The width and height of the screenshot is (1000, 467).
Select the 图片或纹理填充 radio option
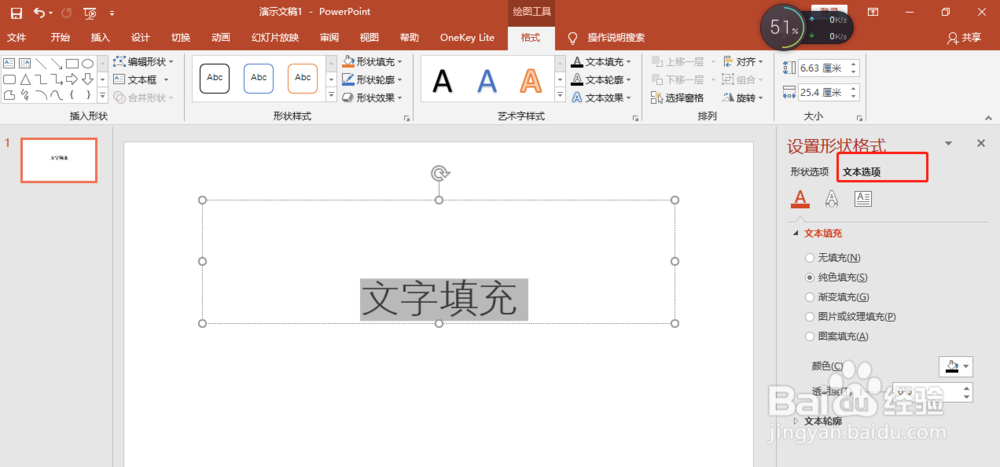pyautogui.click(x=809, y=316)
